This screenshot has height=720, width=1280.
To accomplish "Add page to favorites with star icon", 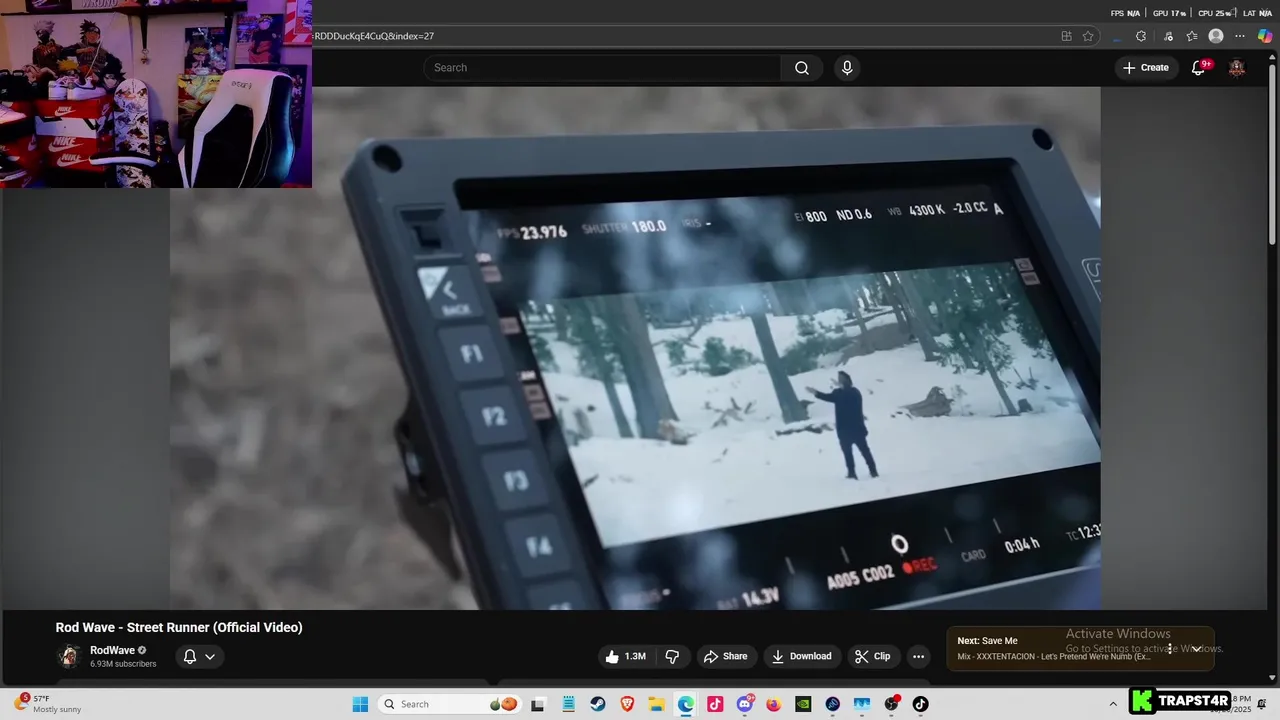I will (1088, 36).
